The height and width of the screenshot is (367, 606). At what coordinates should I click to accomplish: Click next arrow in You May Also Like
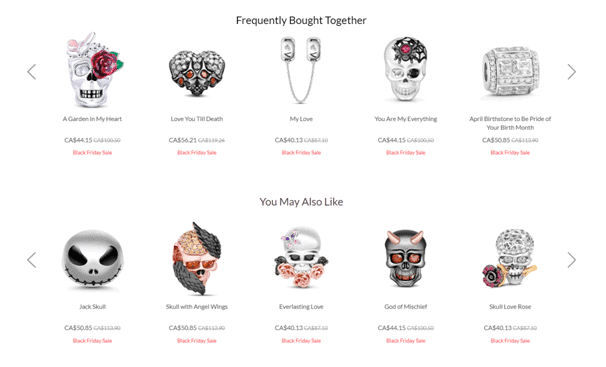tap(572, 260)
